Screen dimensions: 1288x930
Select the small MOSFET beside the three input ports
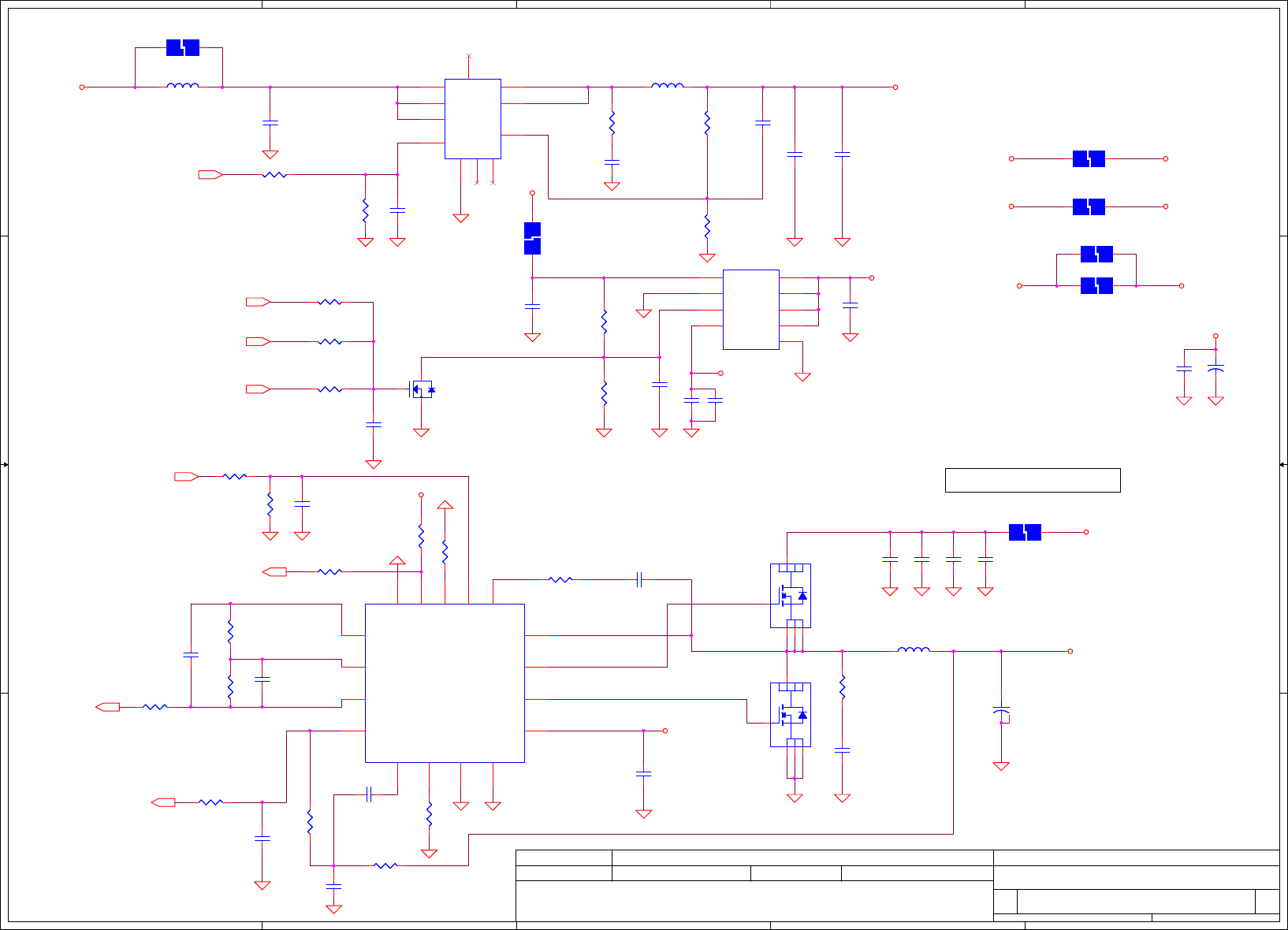[x=422, y=389]
